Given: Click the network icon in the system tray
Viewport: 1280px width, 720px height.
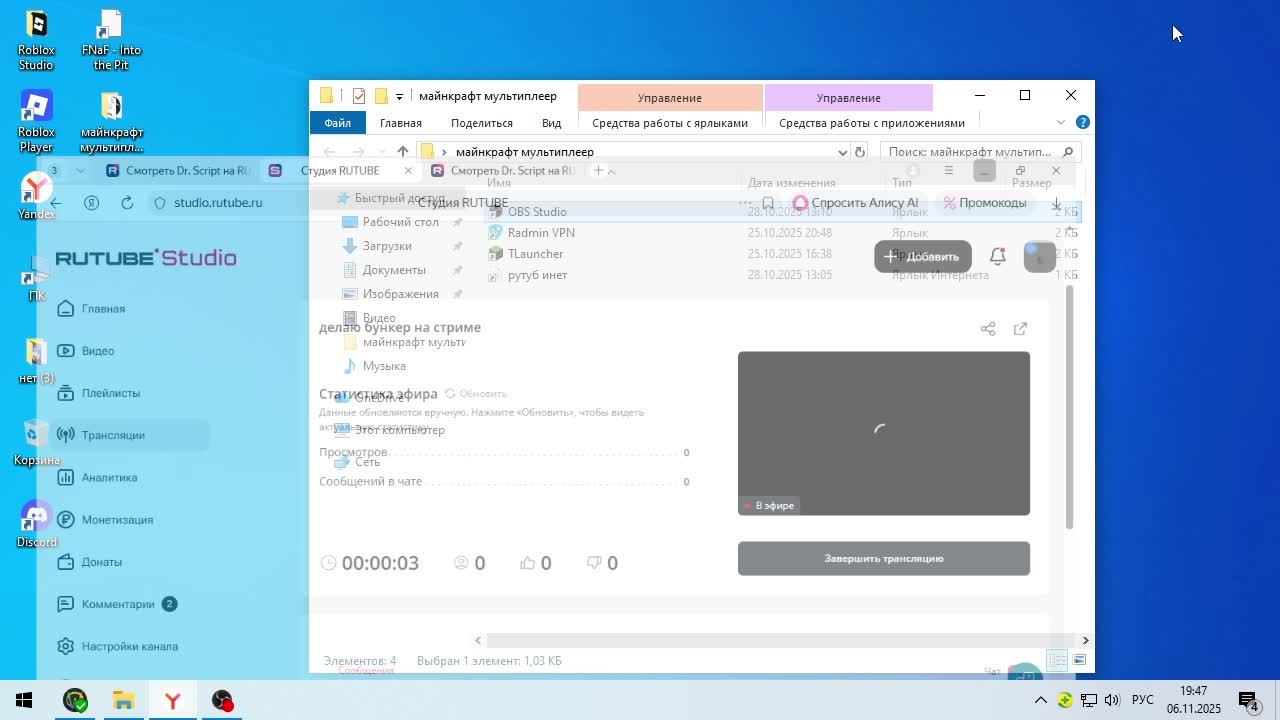Looking at the screenshot, I should point(1089,700).
